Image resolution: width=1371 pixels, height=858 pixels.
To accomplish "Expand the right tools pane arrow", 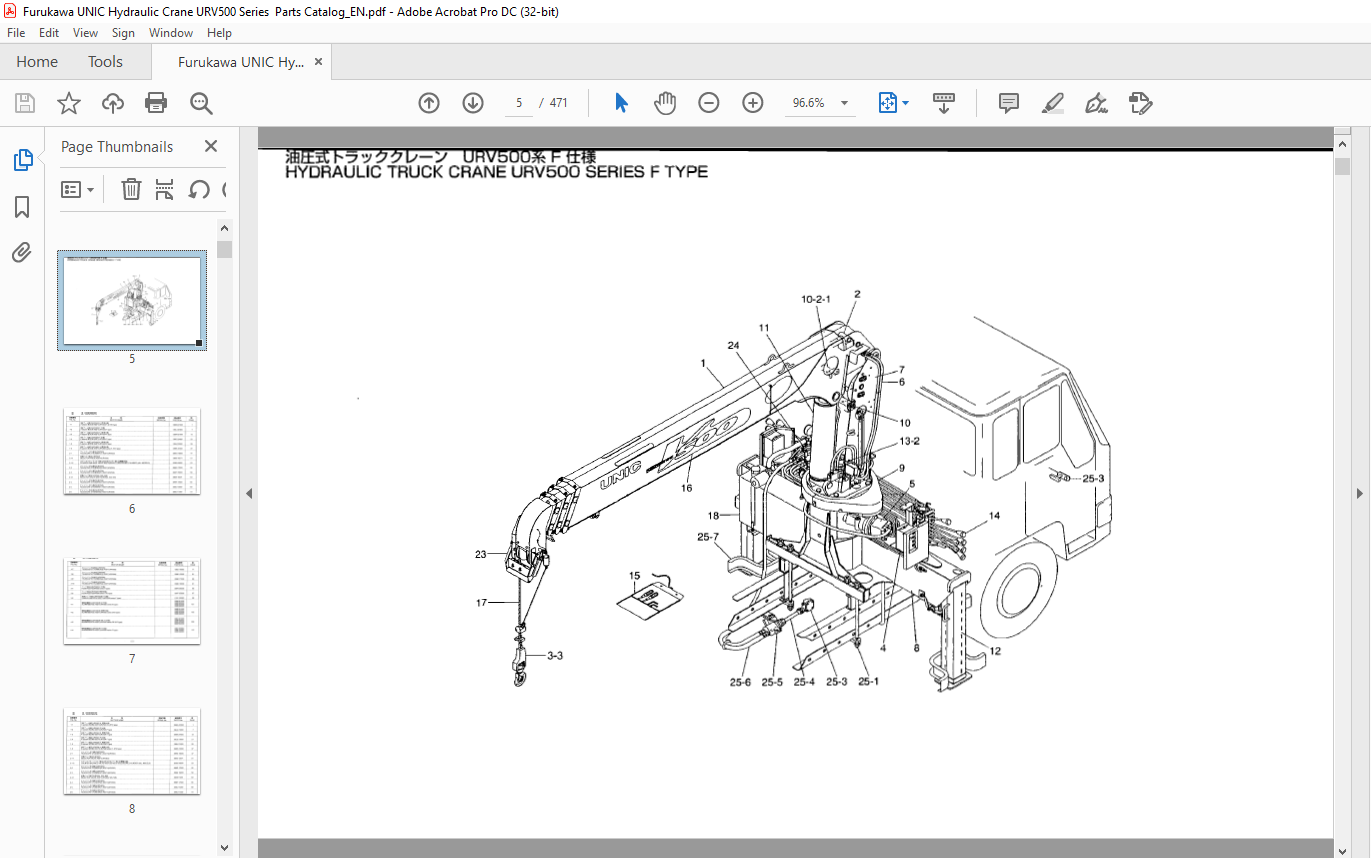I will pos(1360,493).
